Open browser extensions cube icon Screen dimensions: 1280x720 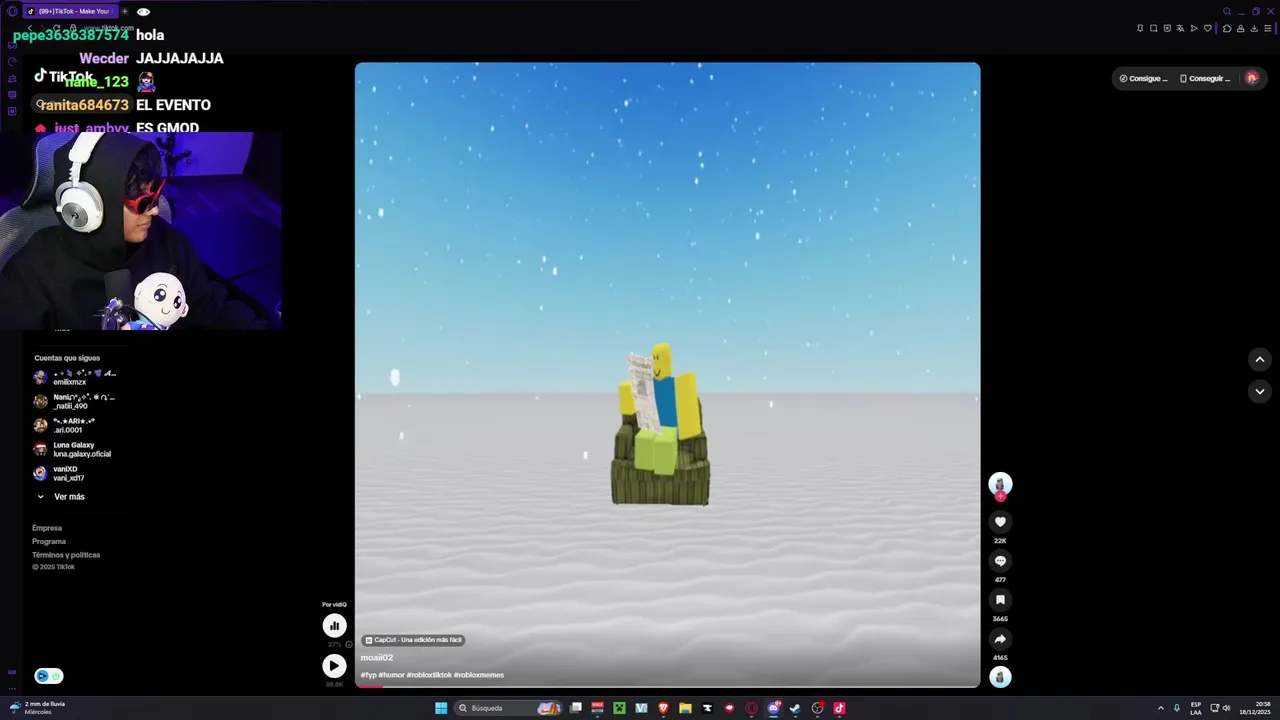pyautogui.click(x=1227, y=28)
